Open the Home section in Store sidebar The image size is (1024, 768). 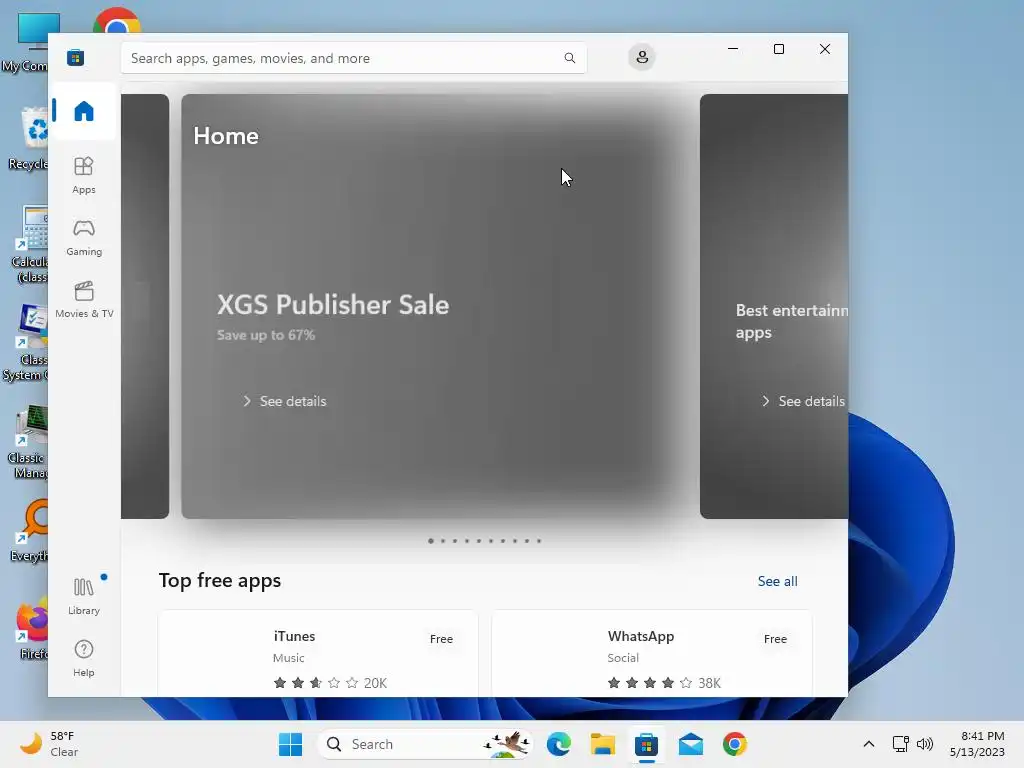click(84, 111)
